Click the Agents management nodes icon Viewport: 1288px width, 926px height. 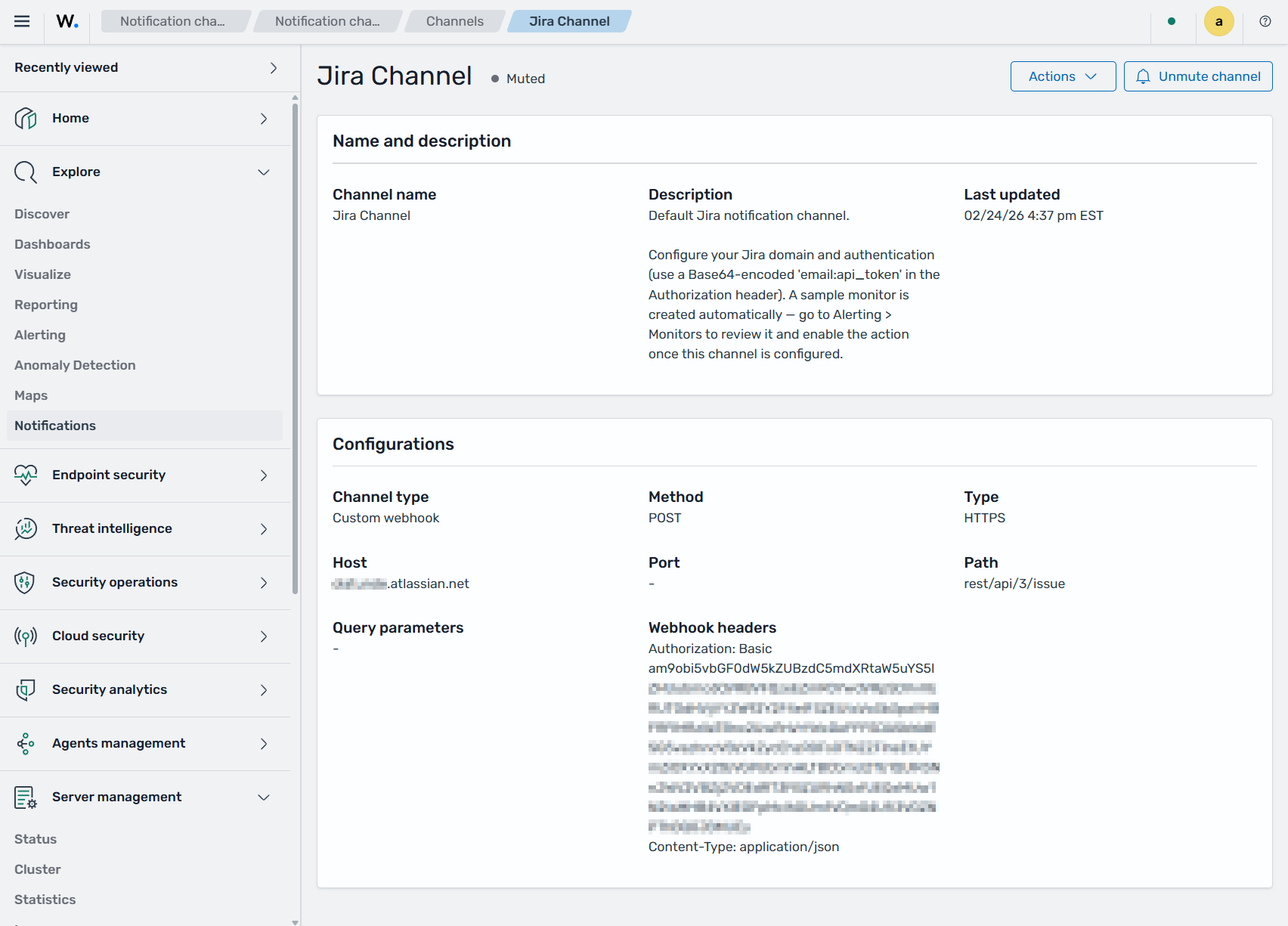26,743
